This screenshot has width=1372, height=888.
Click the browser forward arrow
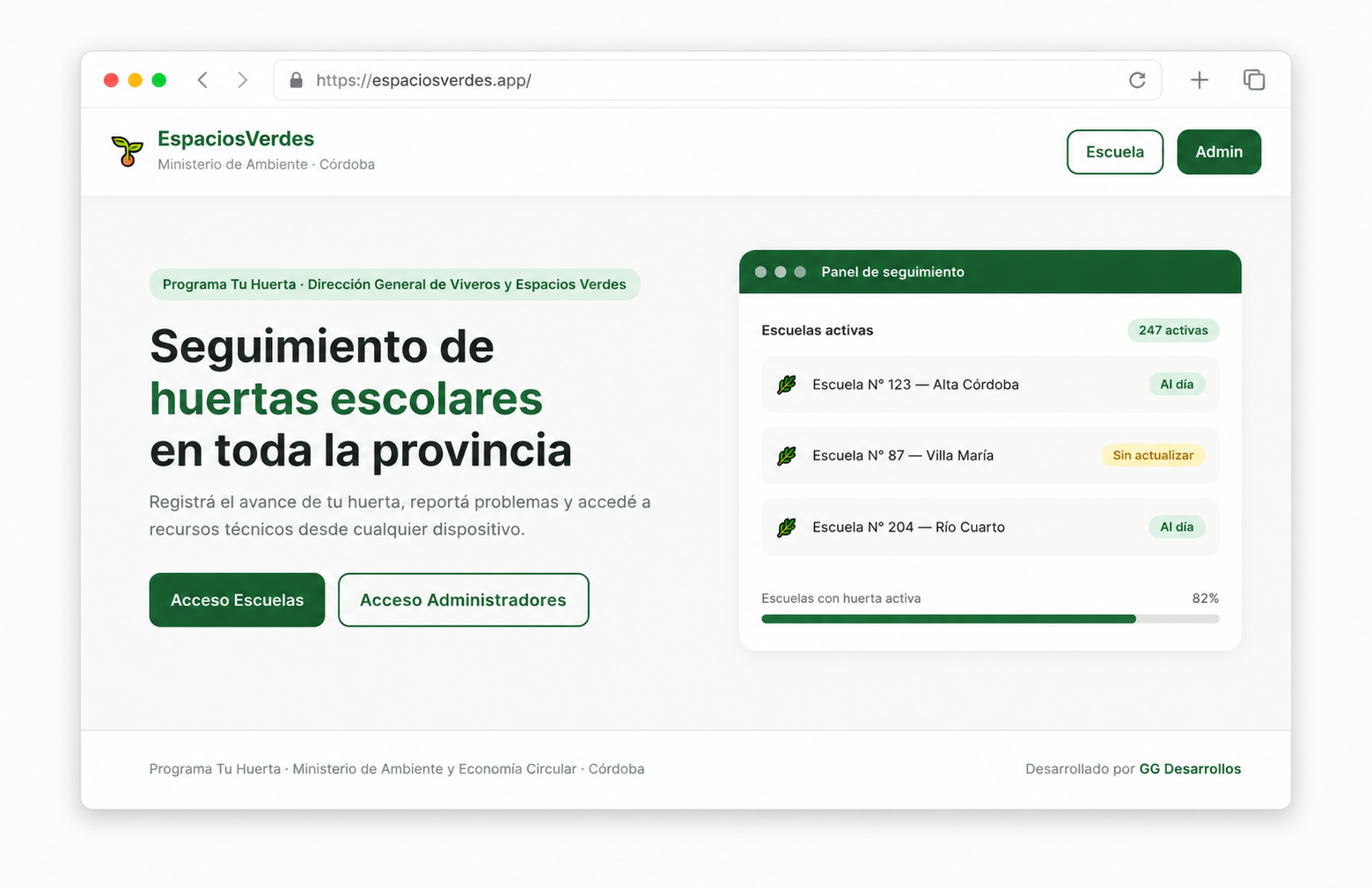pyautogui.click(x=243, y=80)
